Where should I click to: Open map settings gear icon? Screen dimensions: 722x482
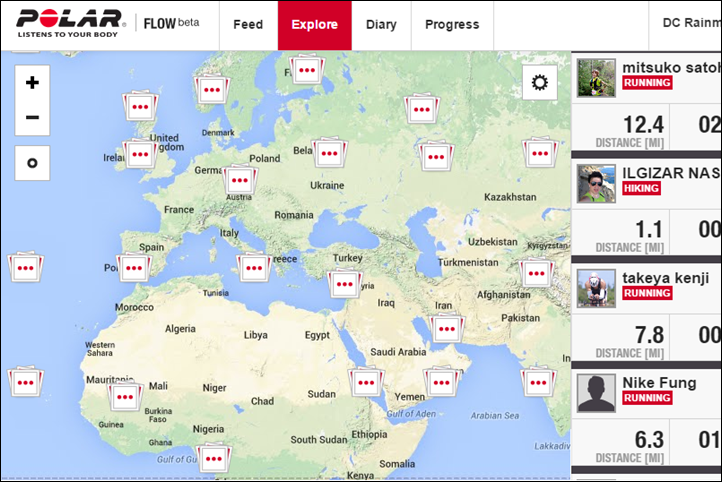coord(540,83)
